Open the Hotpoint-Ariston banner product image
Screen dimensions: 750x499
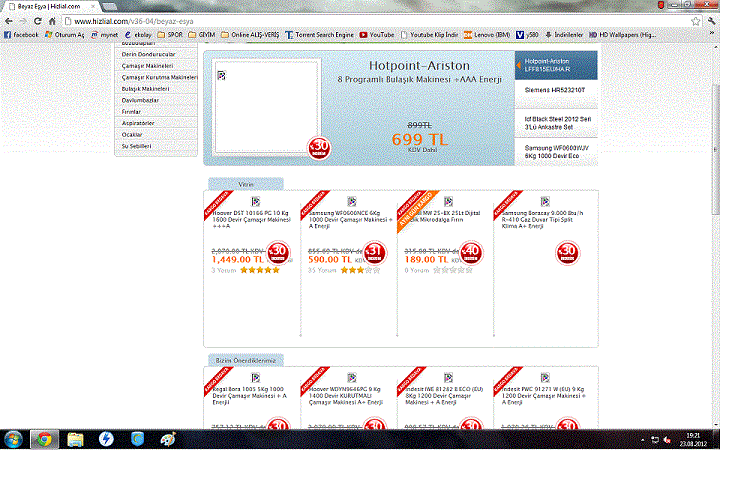[x=267, y=107]
